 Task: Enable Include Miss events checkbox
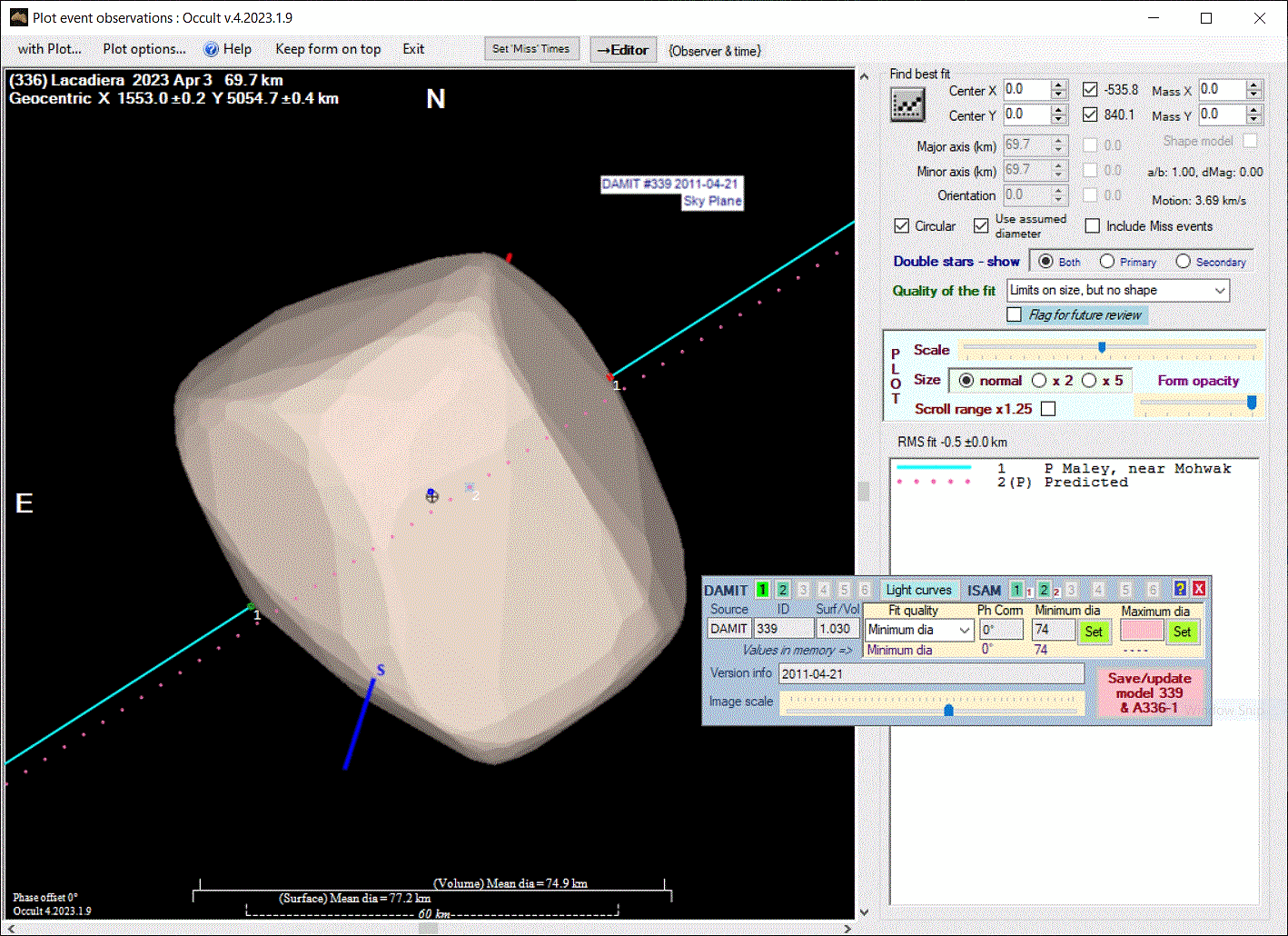1093,226
